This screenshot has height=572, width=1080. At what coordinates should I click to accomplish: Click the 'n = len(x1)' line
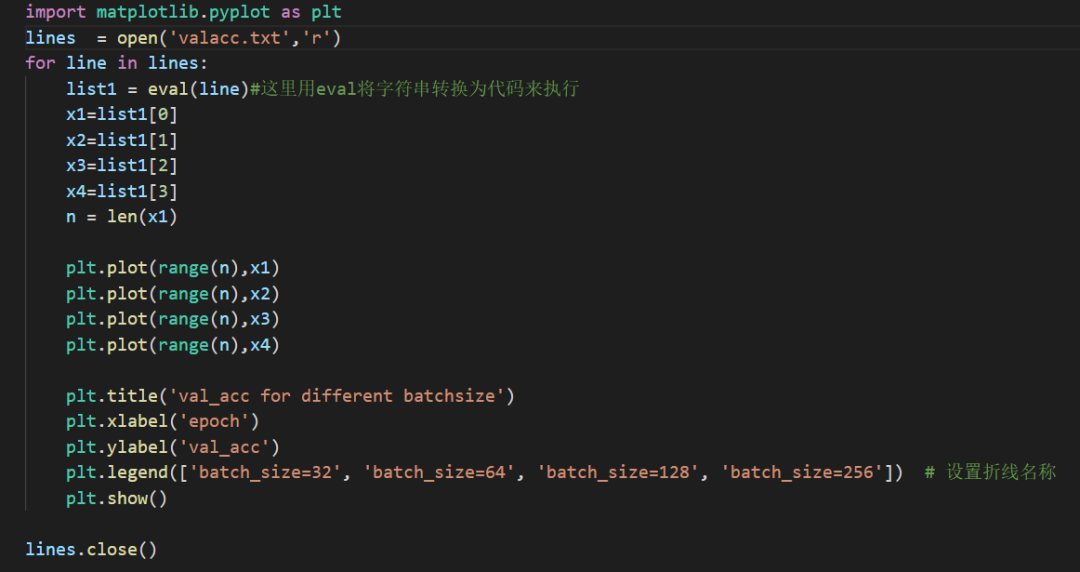[122, 216]
